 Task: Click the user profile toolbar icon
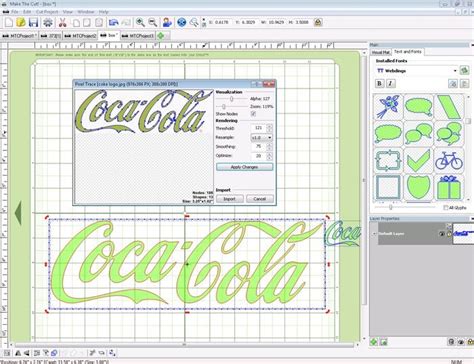tap(167, 23)
